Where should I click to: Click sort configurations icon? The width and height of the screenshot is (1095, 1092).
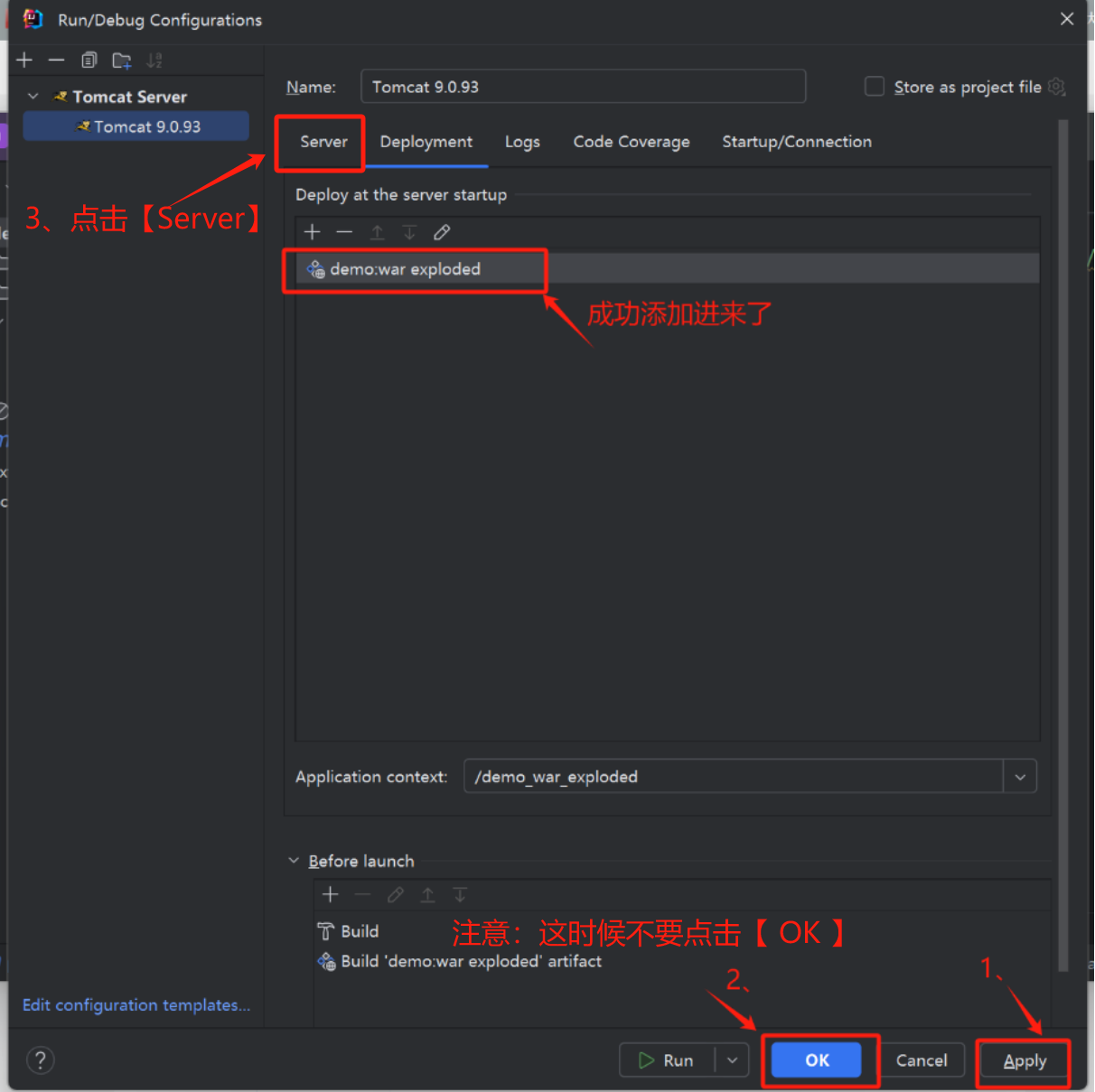[154, 61]
